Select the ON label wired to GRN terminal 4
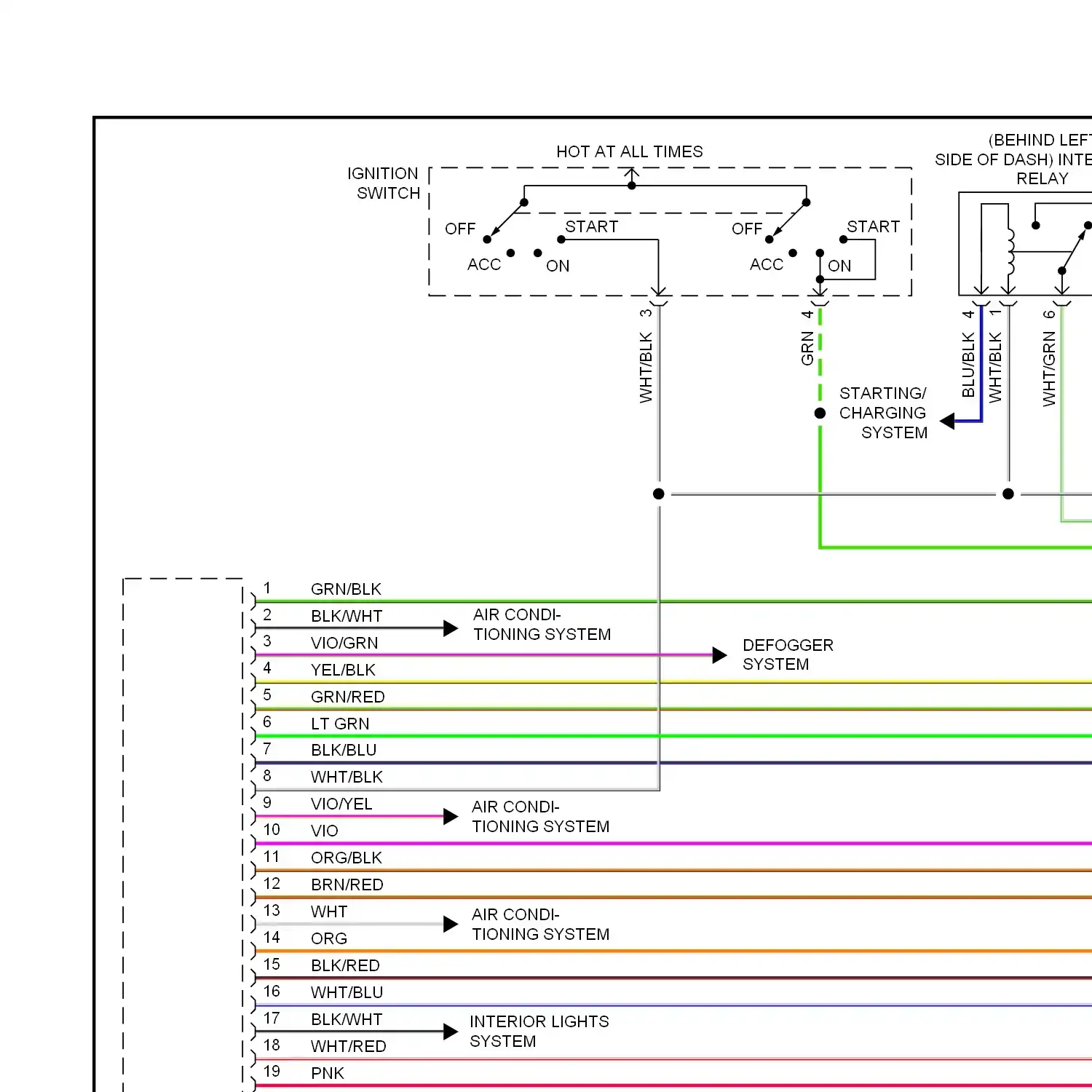 tap(839, 266)
